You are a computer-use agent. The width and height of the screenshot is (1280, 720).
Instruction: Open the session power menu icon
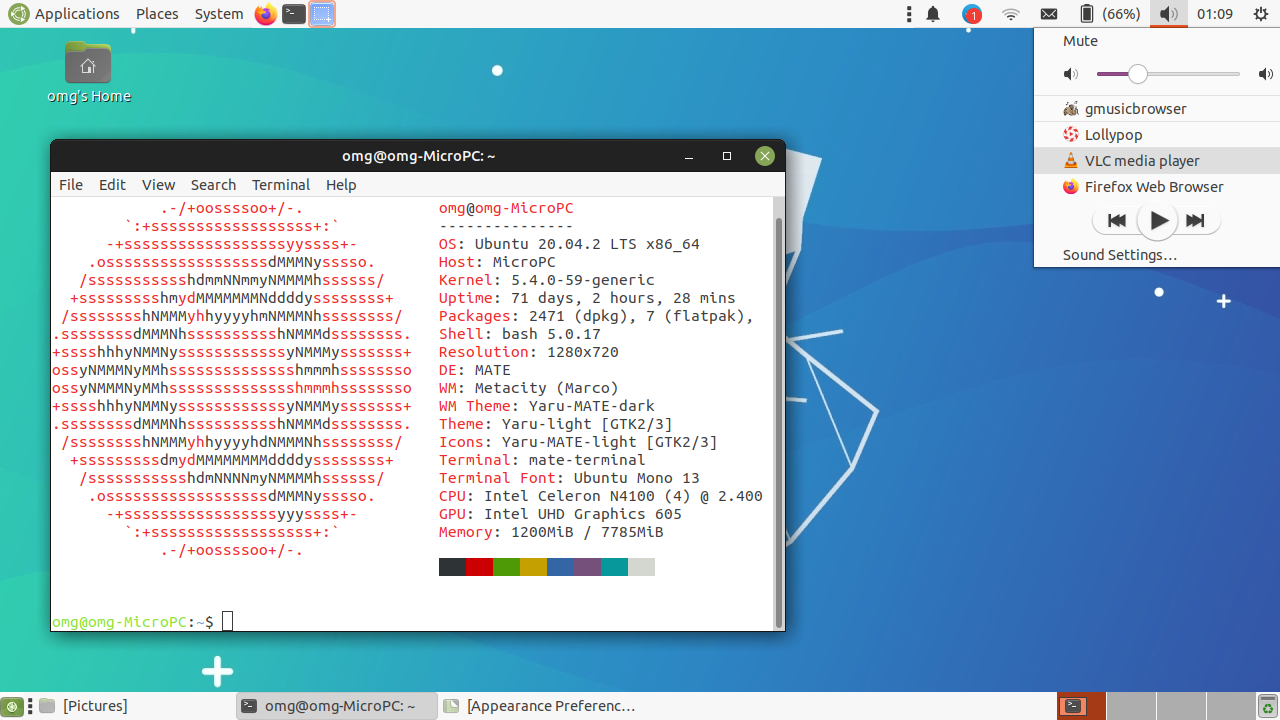click(1260, 14)
